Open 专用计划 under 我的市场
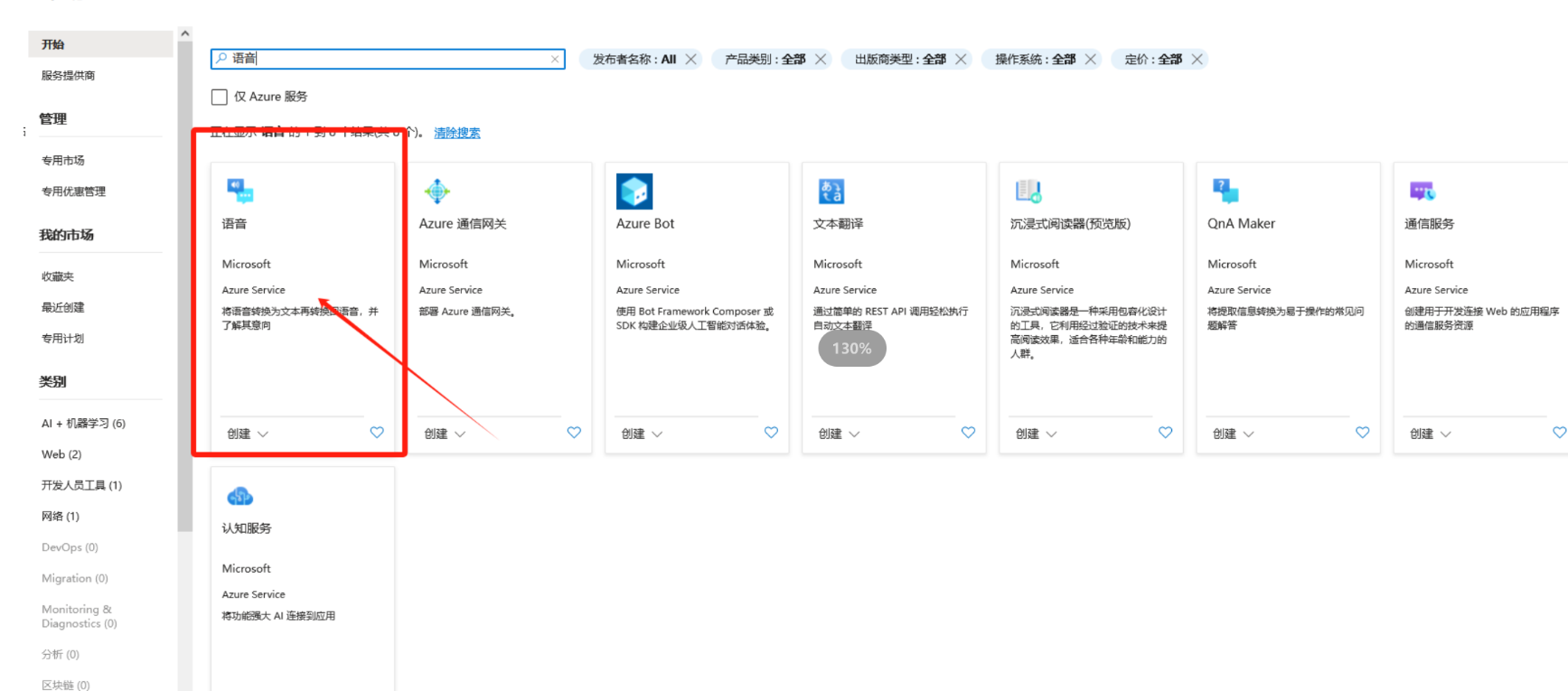1568x691 pixels. click(x=62, y=338)
